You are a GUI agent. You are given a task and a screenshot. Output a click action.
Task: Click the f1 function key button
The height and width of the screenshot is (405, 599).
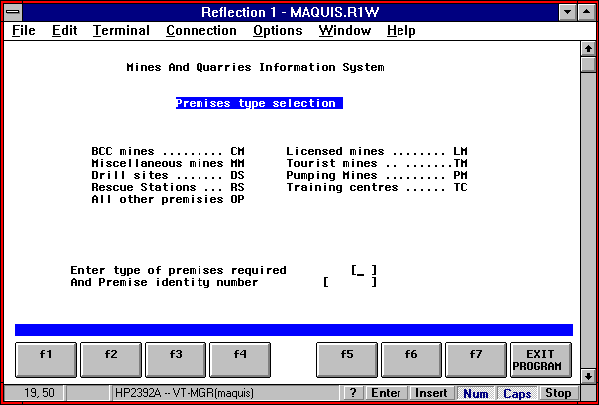click(x=46, y=360)
